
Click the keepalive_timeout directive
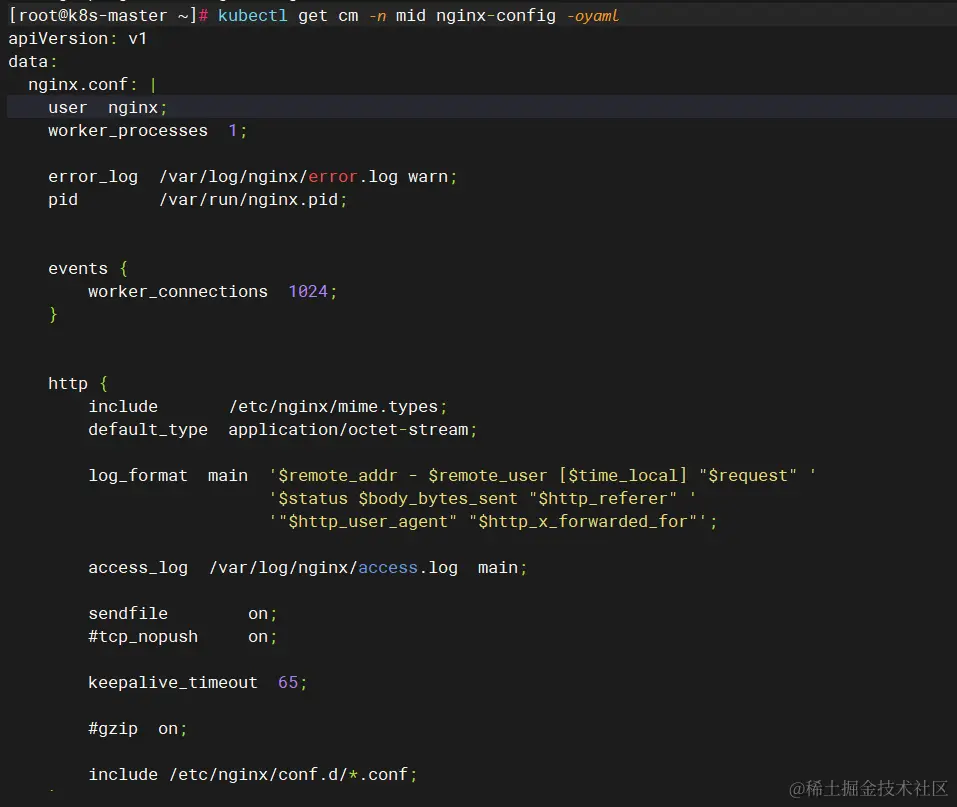tap(173, 682)
